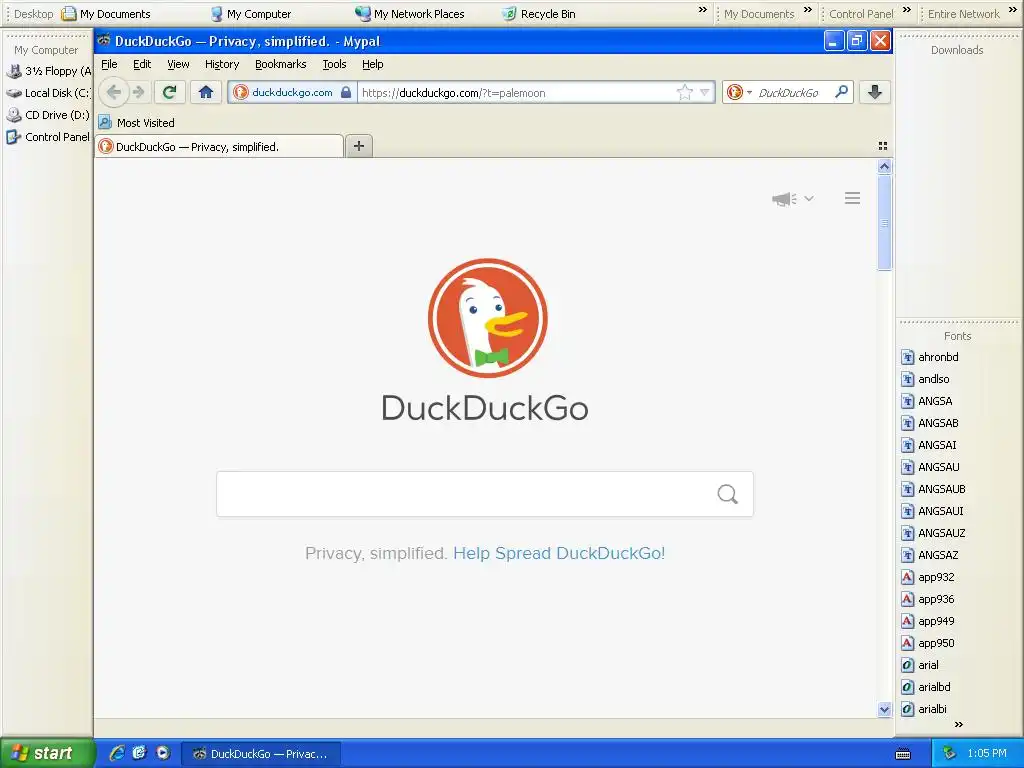Open the 3½ Floppy drive

[49, 71]
